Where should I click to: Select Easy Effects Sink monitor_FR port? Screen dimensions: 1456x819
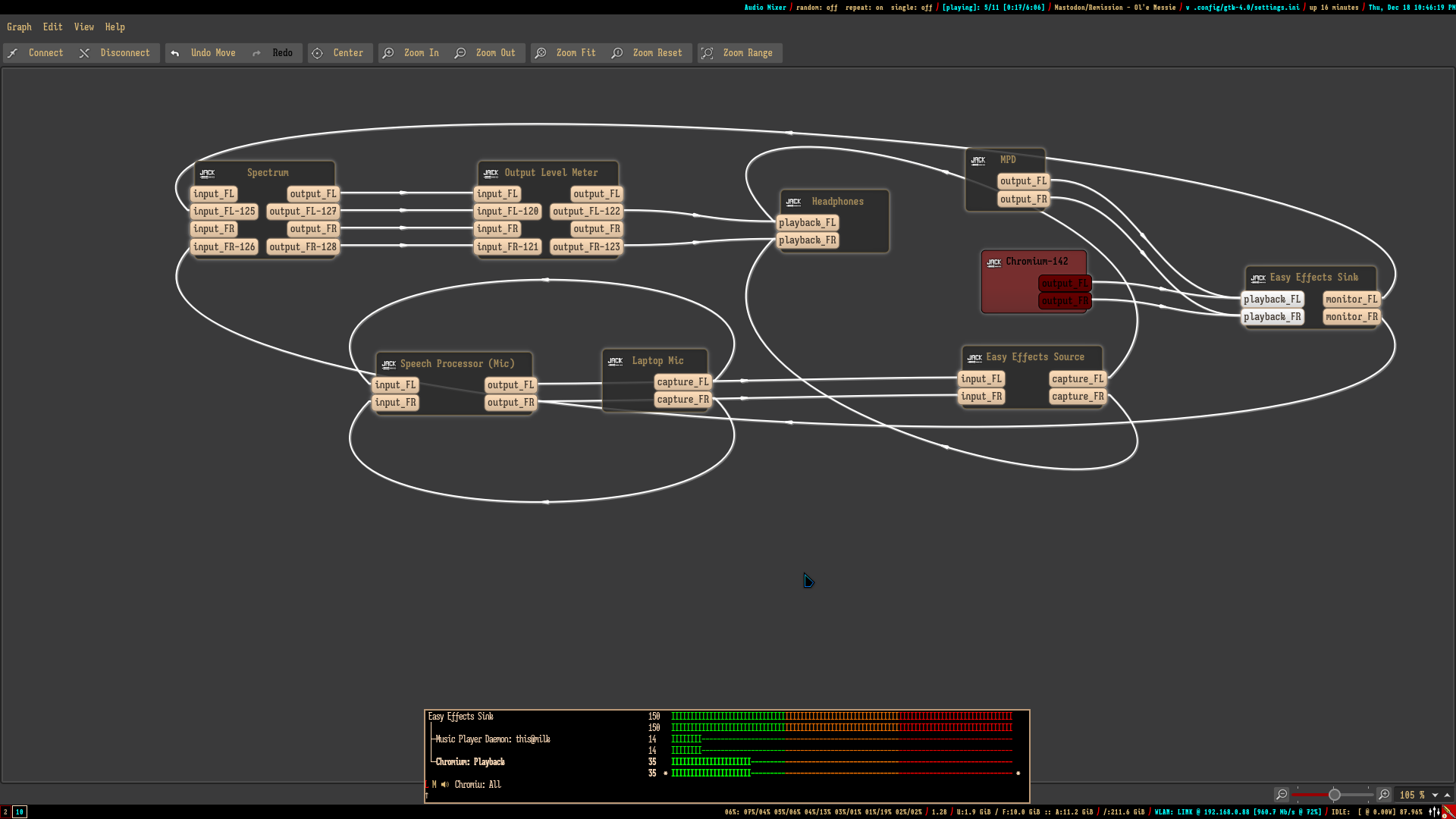coord(1351,317)
